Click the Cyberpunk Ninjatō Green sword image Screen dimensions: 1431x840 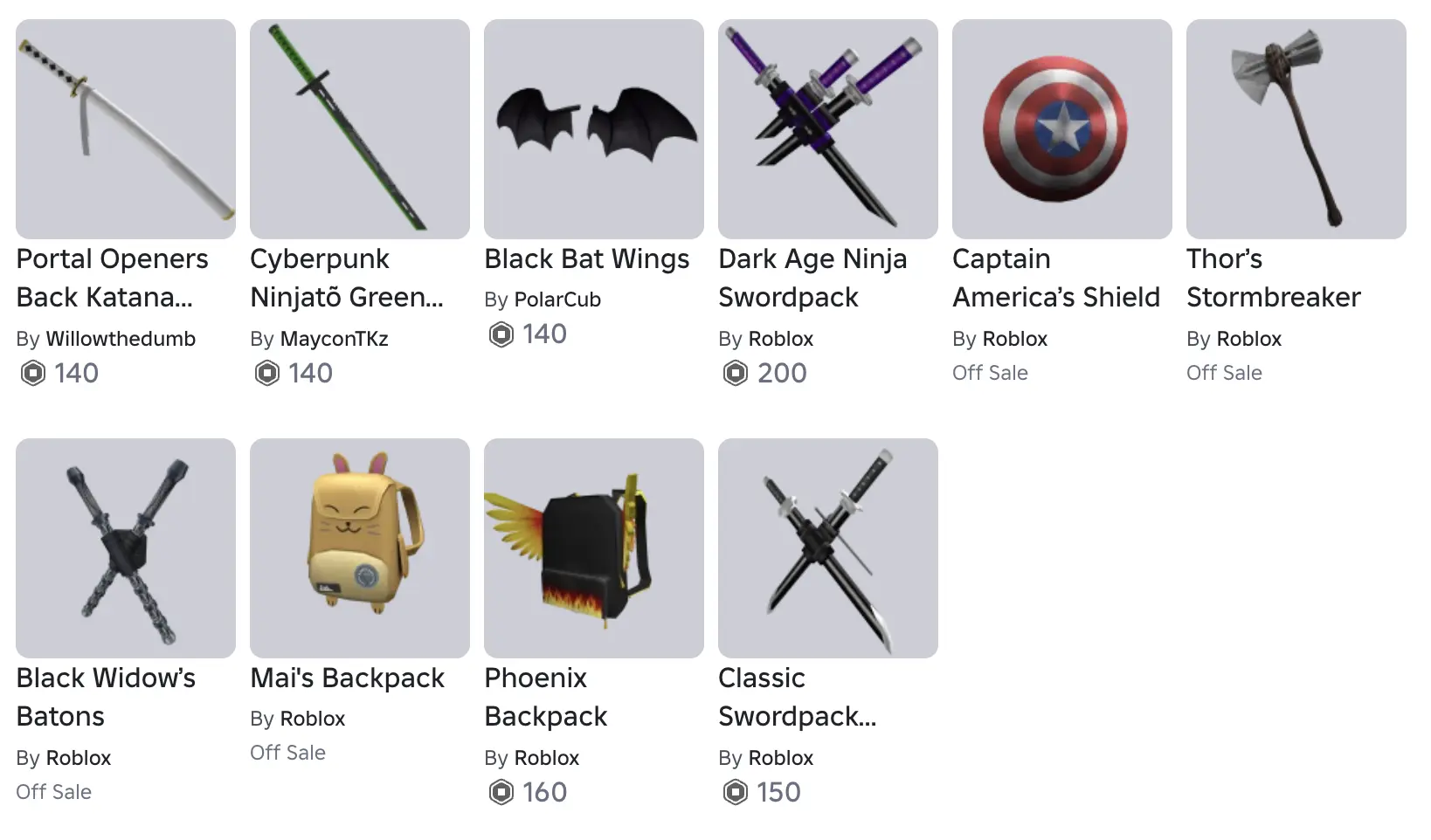pos(360,129)
